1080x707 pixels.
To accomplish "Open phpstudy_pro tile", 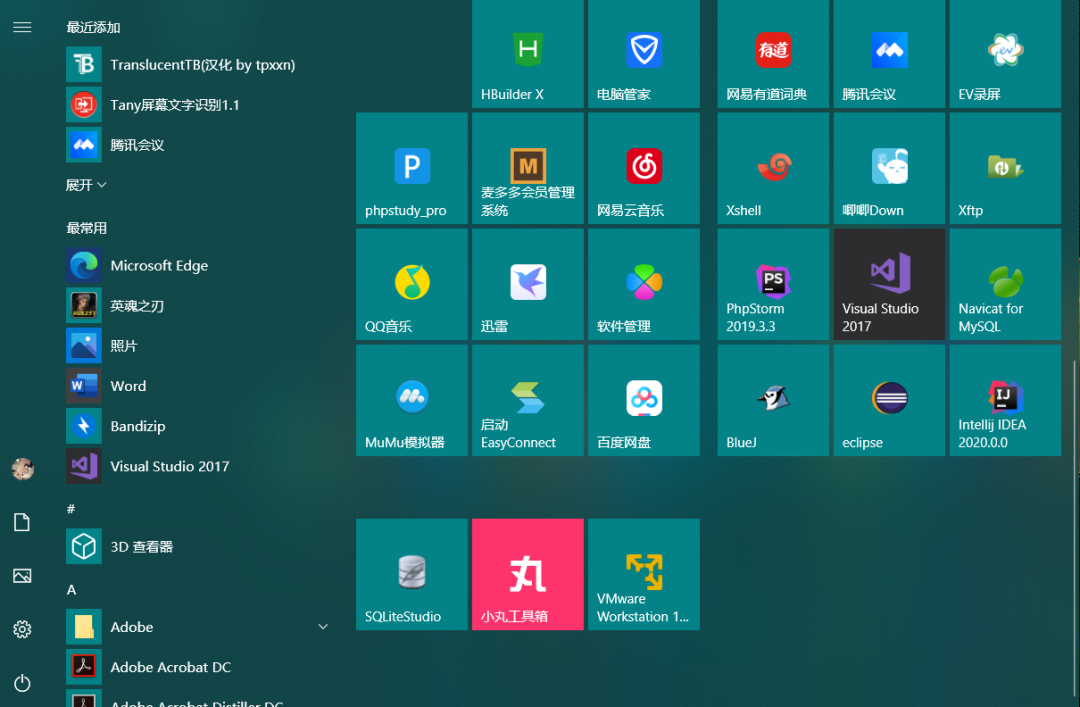I will 412,168.
